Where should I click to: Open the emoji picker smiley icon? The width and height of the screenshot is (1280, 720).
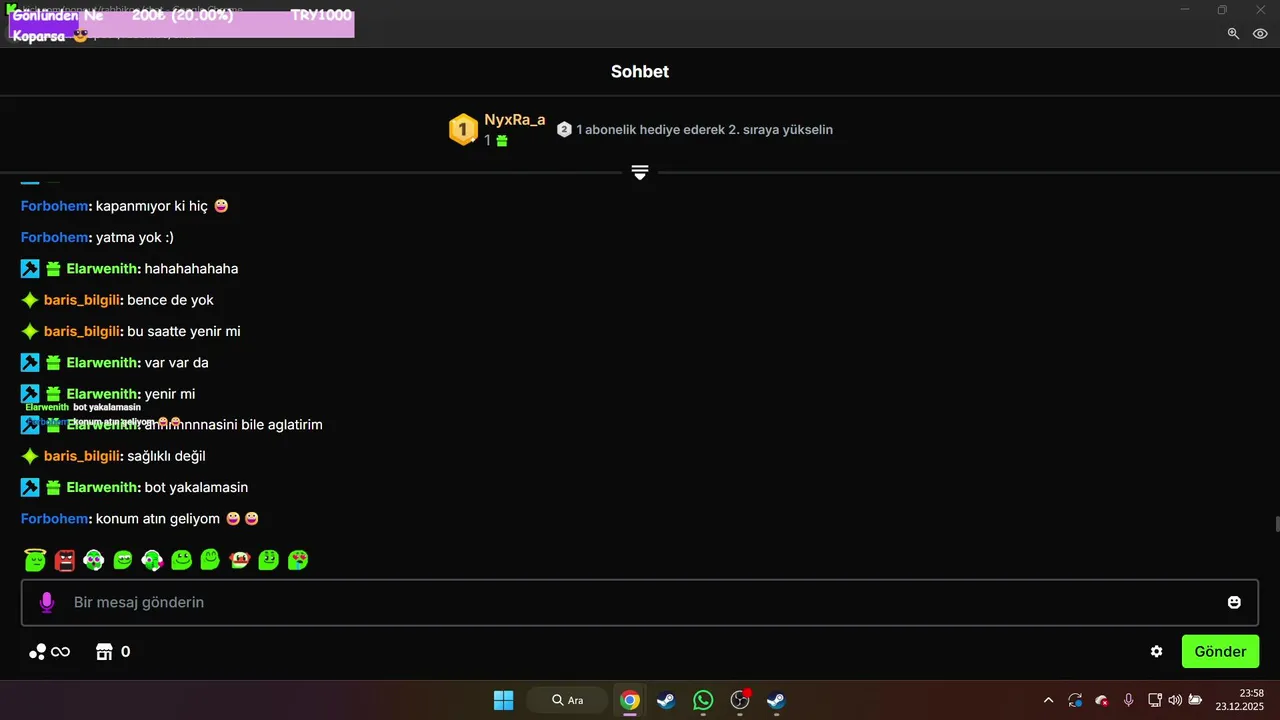pyautogui.click(x=1234, y=602)
